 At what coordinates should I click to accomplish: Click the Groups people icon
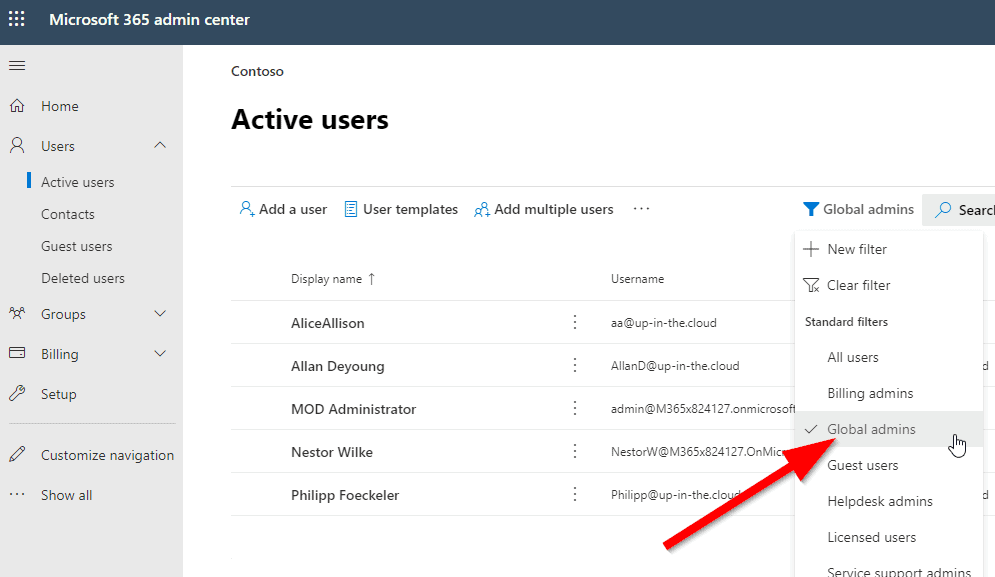[17, 313]
